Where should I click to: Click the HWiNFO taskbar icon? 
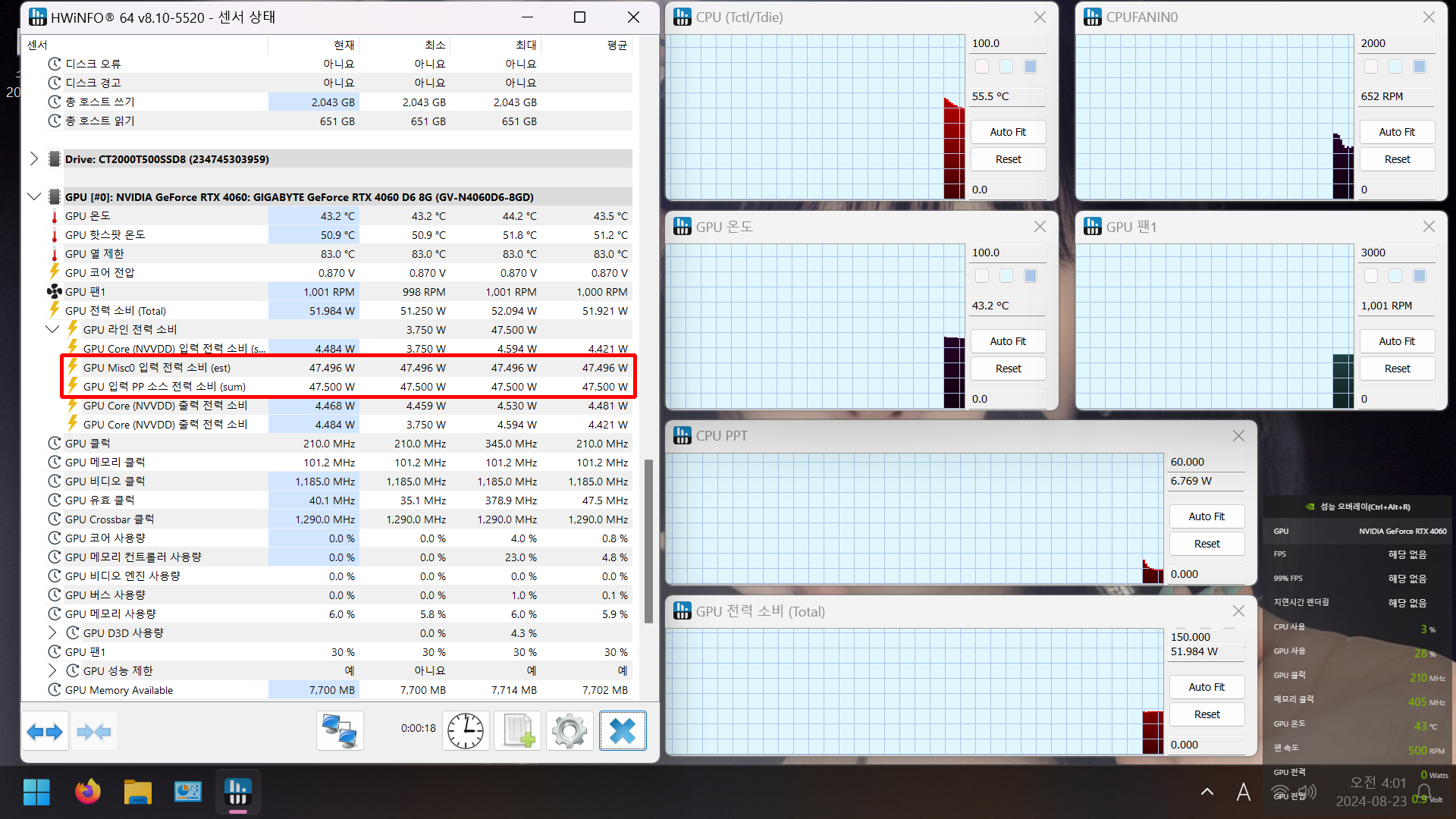point(238,792)
